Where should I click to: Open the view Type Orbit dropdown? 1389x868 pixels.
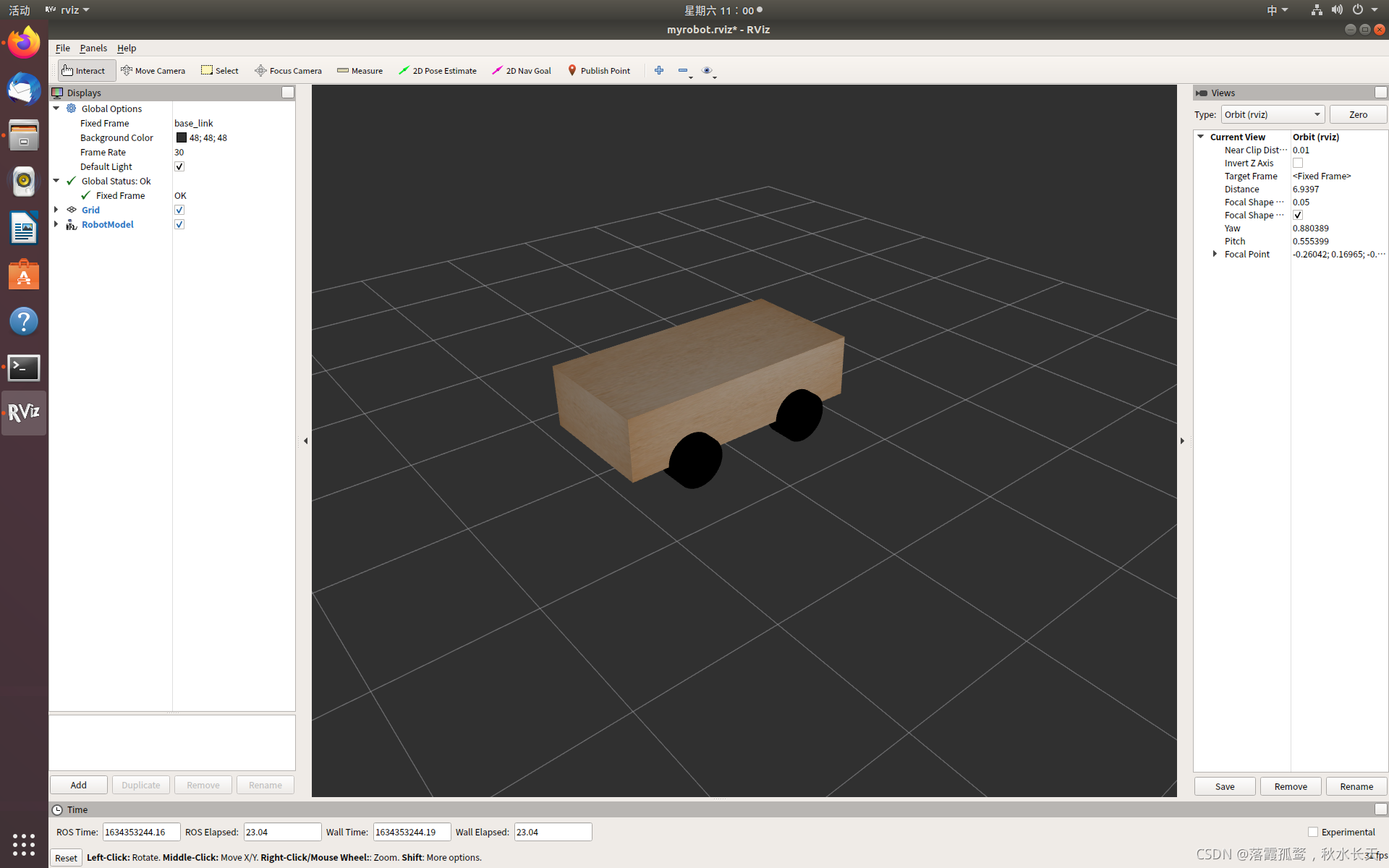[x=1273, y=114]
